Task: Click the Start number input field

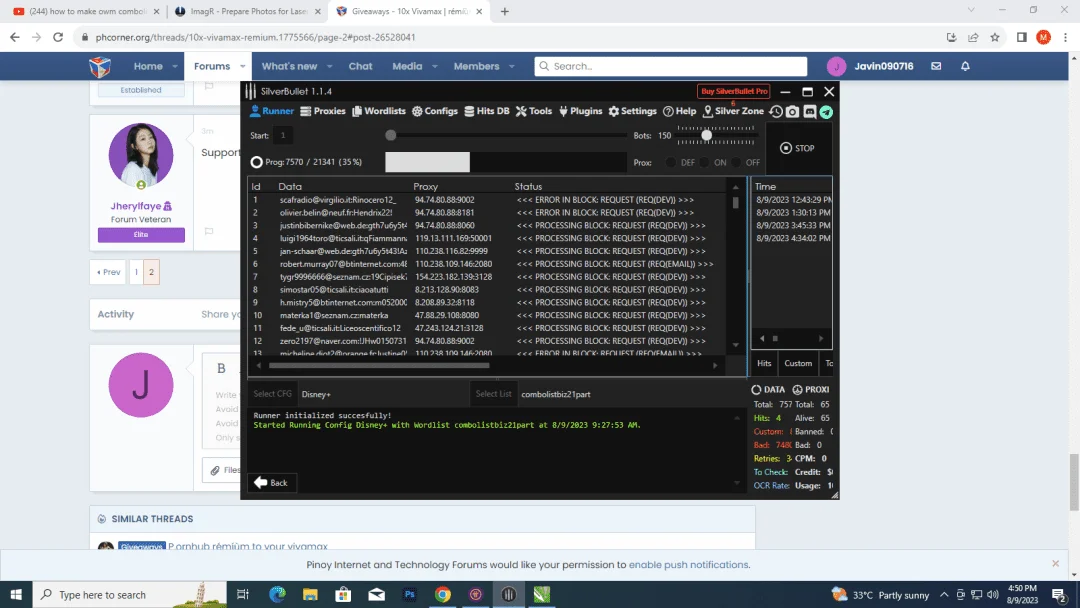Action: pyautogui.click(x=283, y=136)
